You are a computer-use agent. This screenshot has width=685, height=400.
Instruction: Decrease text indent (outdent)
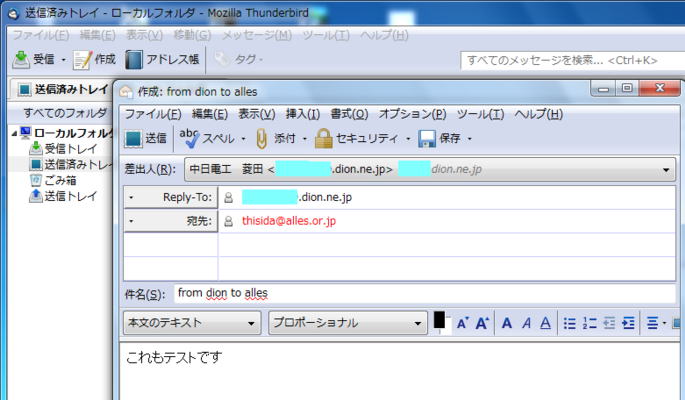click(609, 323)
